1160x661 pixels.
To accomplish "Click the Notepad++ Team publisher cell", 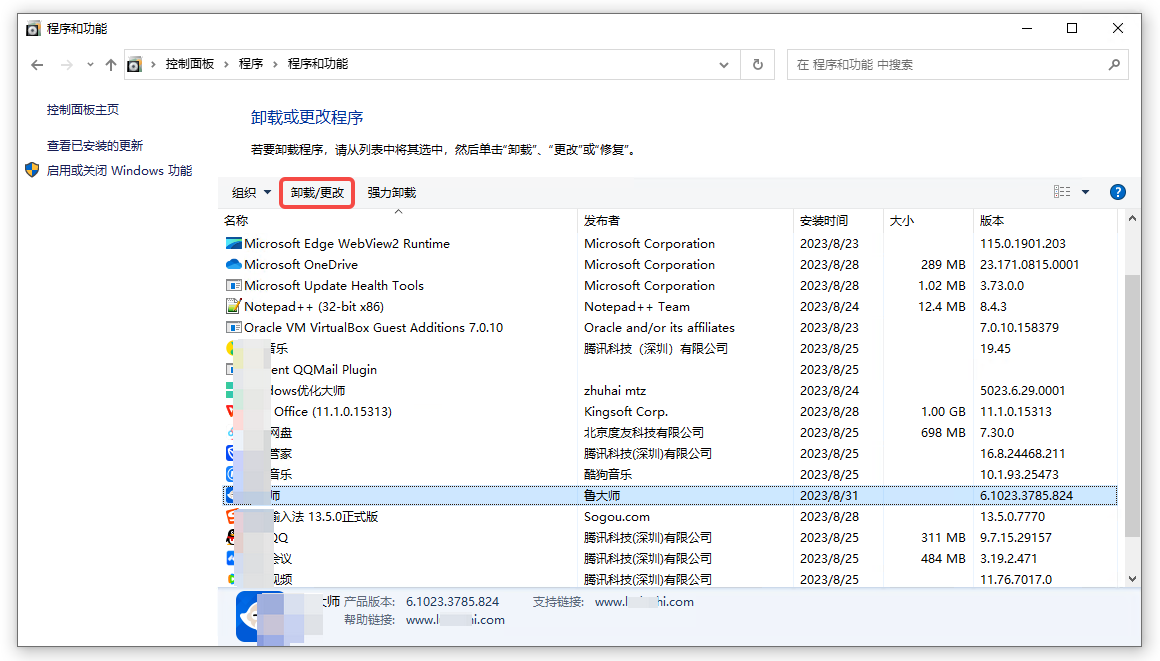I will pyautogui.click(x=637, y=306).
